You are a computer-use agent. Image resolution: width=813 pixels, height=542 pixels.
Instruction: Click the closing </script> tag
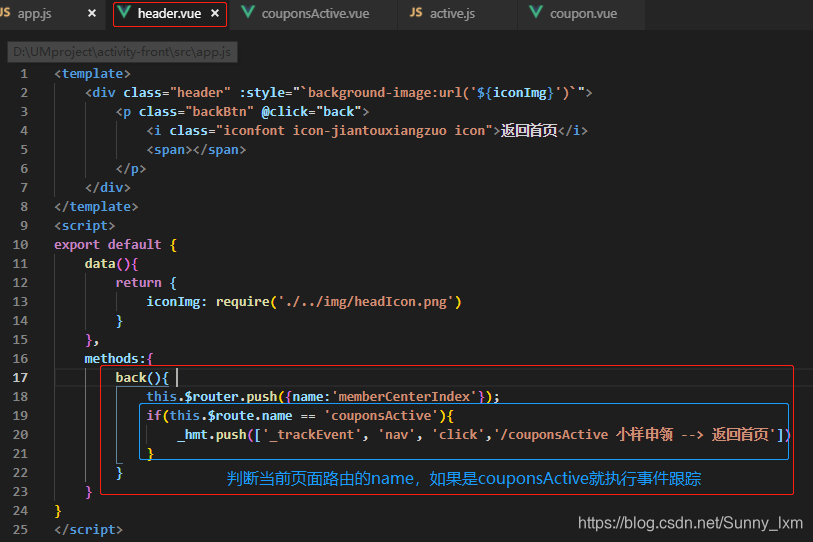click(89, 530)
